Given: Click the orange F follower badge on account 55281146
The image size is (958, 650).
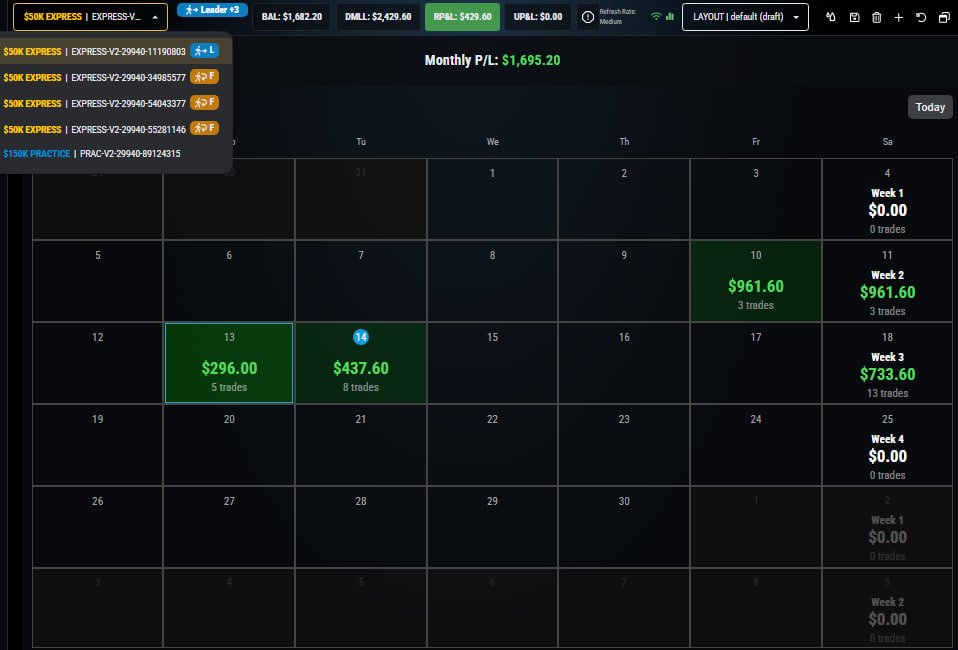Looking at the screenshot, I should click(x=205, y=128).
